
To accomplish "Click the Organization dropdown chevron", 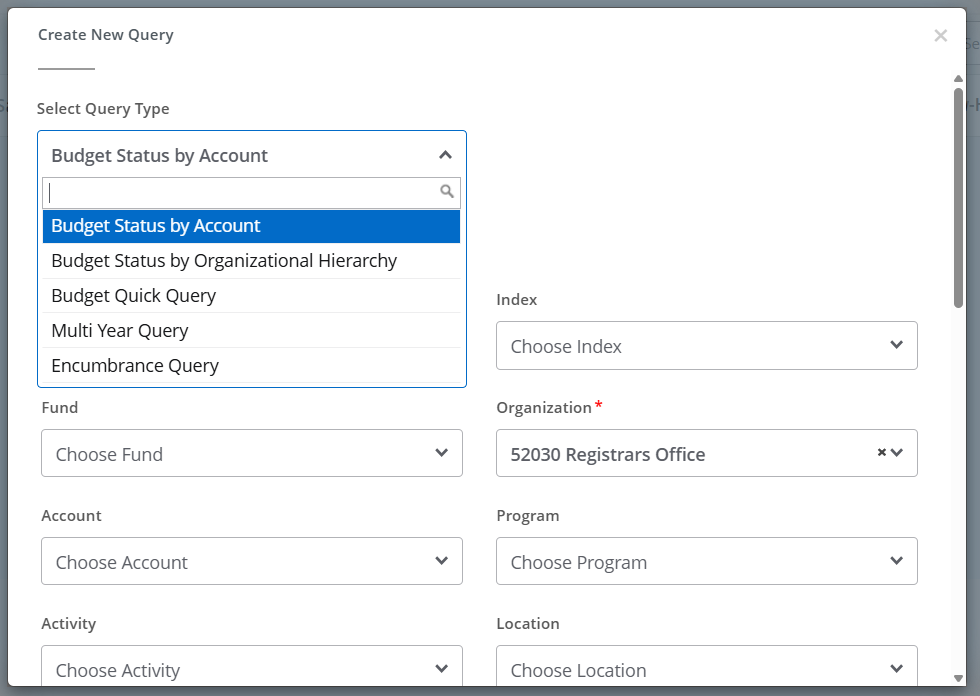I will 897,453.
